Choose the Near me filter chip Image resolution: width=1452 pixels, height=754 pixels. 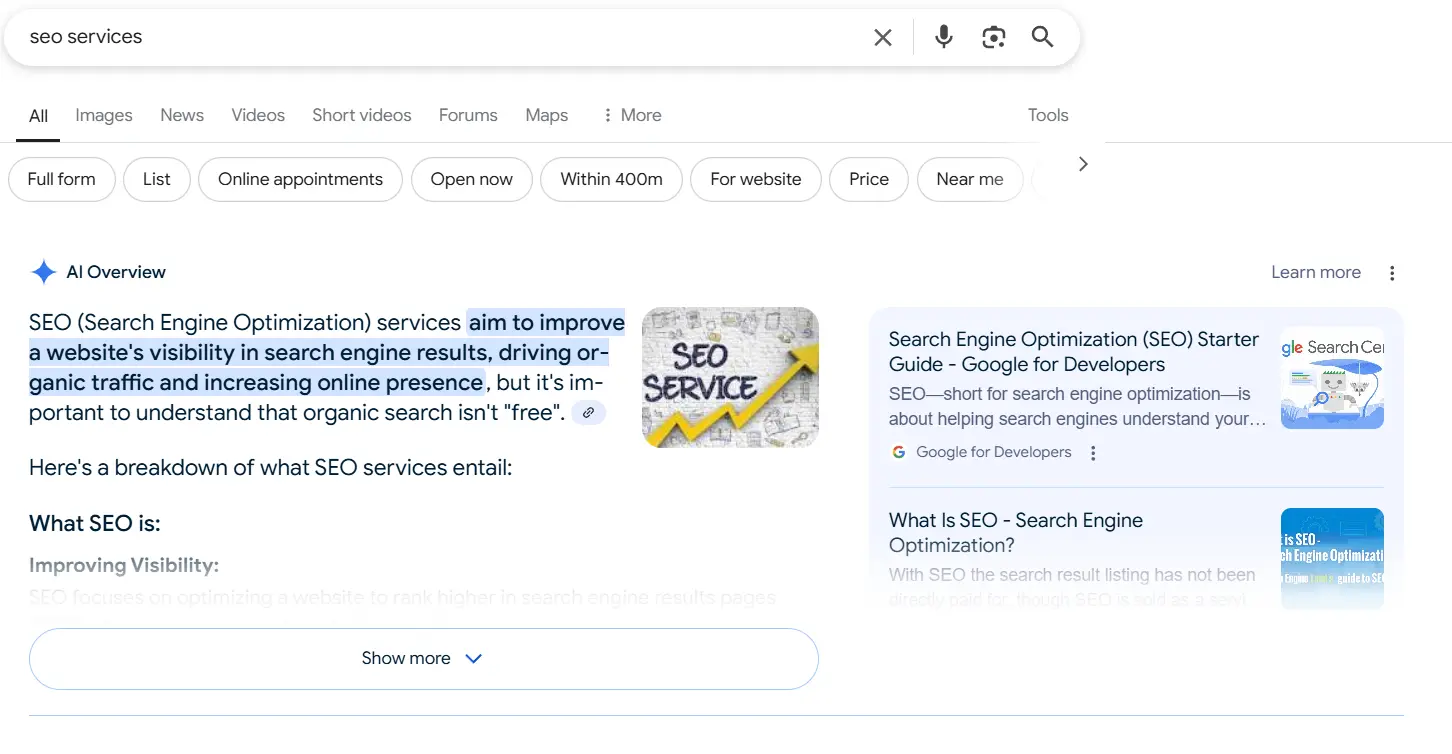(x=970, y=180)
